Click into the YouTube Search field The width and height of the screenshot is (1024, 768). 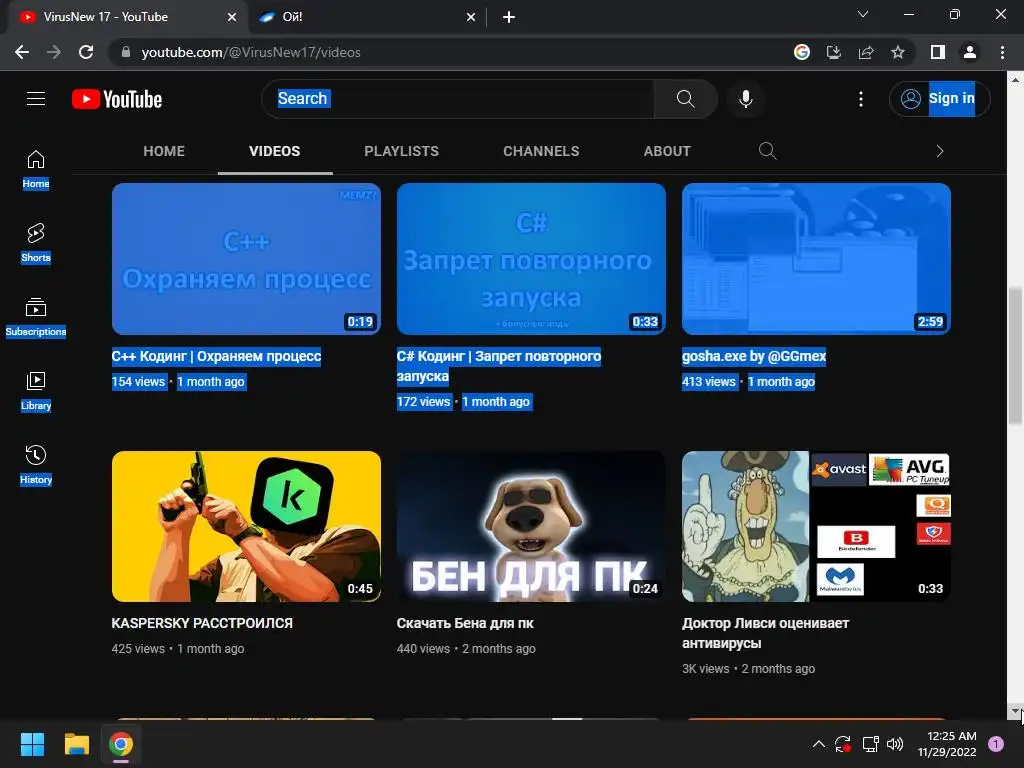[x=457, y=99]
